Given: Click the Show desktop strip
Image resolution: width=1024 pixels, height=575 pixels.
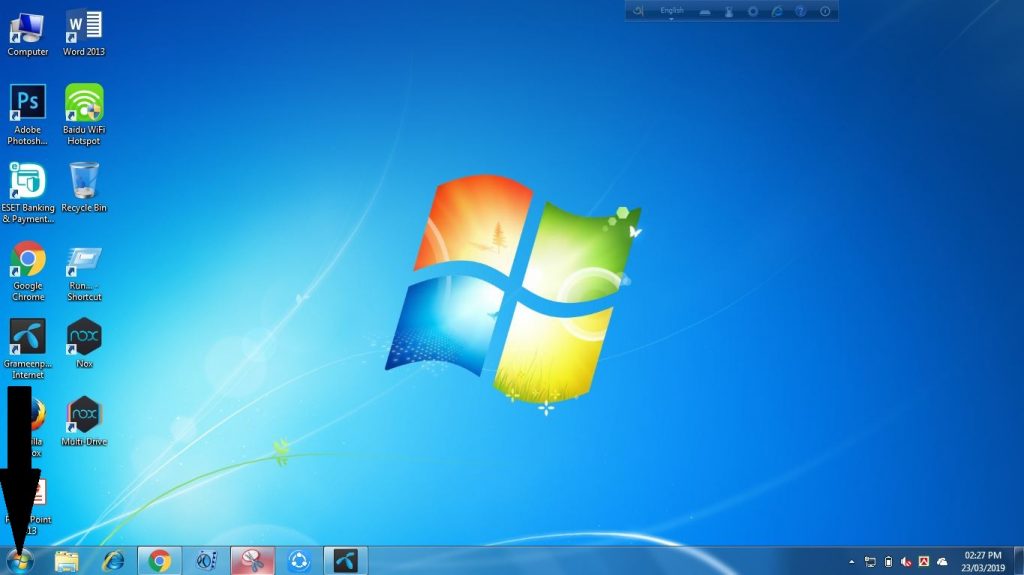Looking at the screenshot, I should click(x=1019, y=561).
